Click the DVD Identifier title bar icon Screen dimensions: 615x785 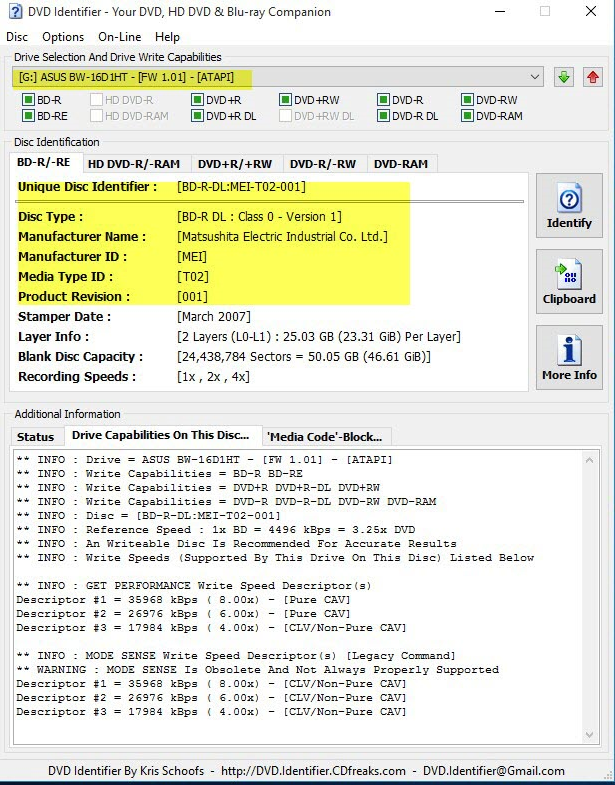click(16, 12)
